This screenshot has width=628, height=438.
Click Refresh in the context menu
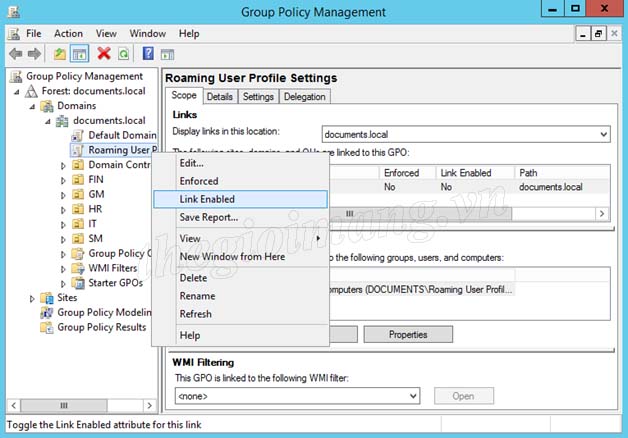pos(240,314)
